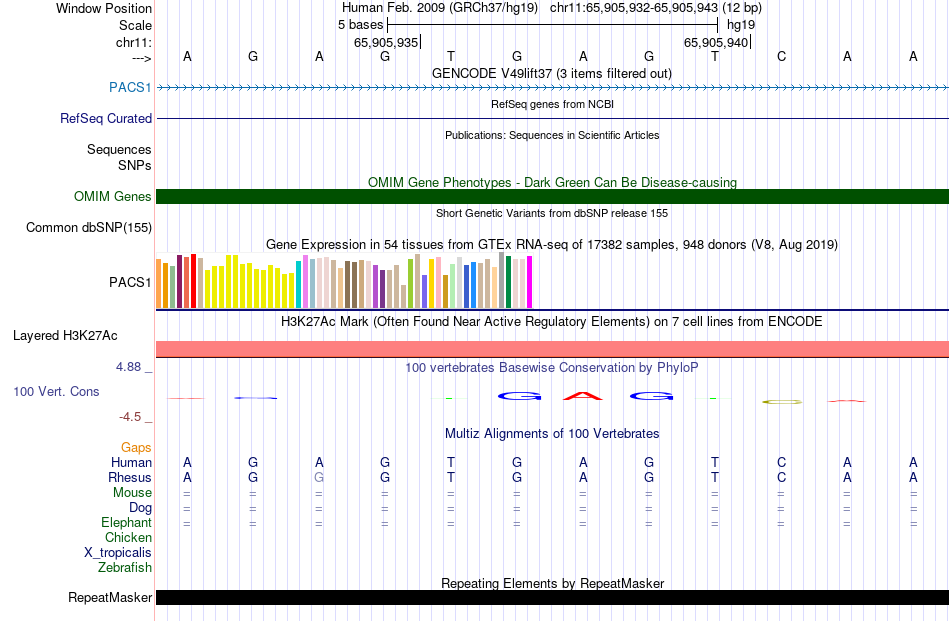Select the Human species row label

coord(131,463)
